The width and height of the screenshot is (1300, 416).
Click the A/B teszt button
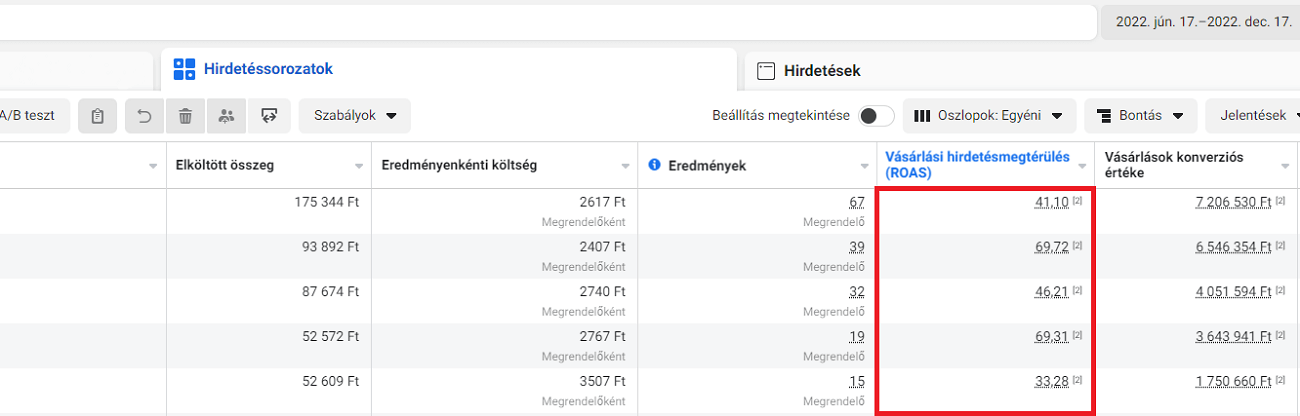32,116
